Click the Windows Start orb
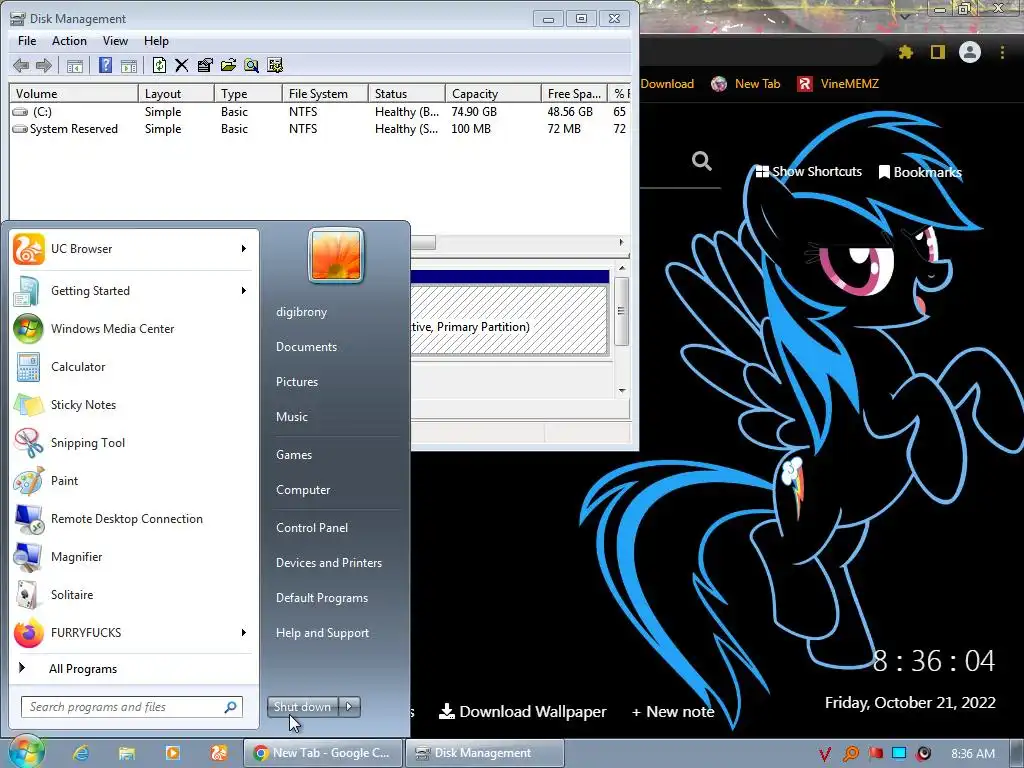The height and width of the screenshot is (768, 1024). [x=26, y=752]
